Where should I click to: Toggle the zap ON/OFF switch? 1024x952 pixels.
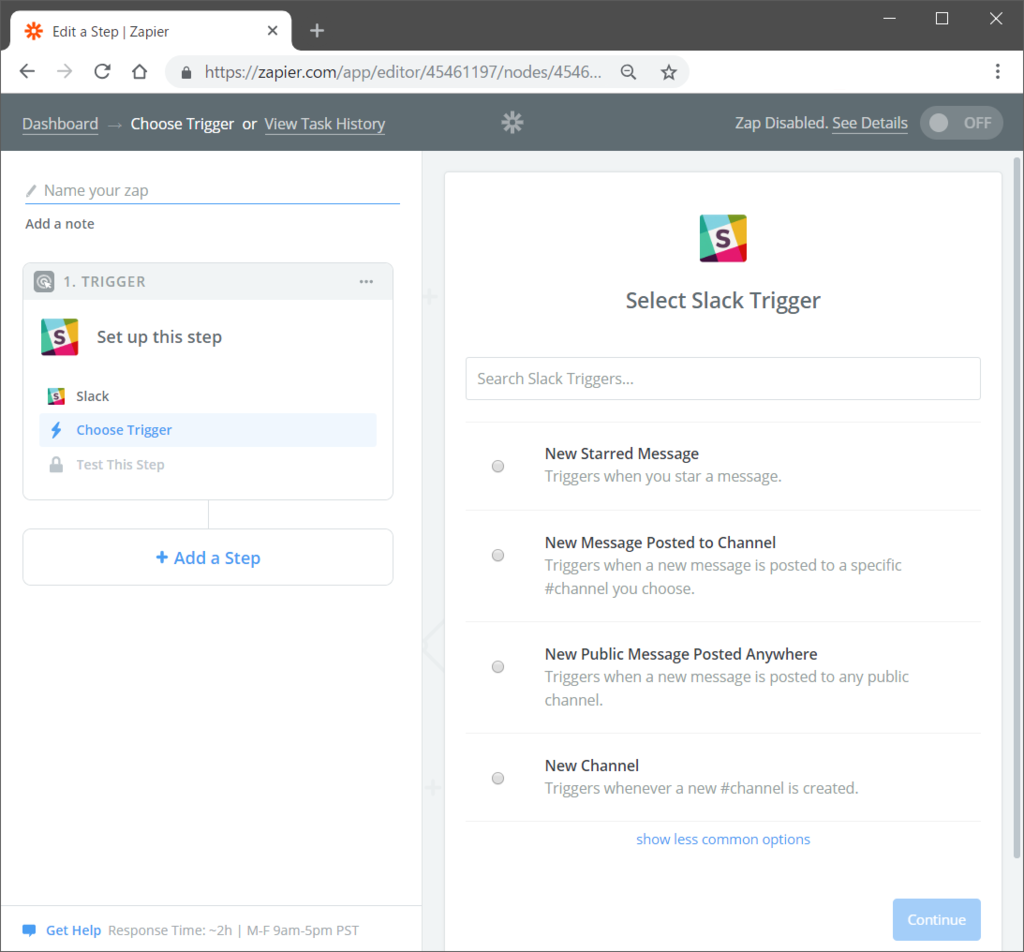[961, 123]
